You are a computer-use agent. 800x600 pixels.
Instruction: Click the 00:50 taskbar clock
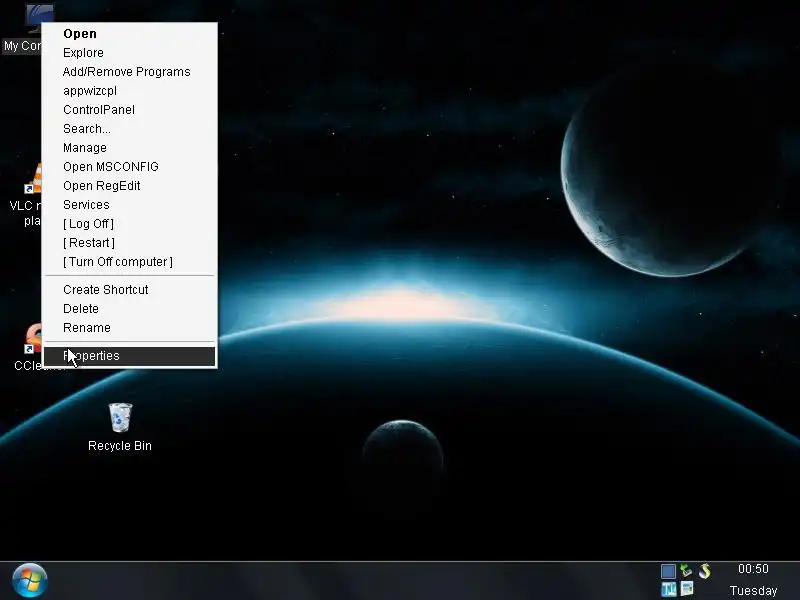[753, 569]
